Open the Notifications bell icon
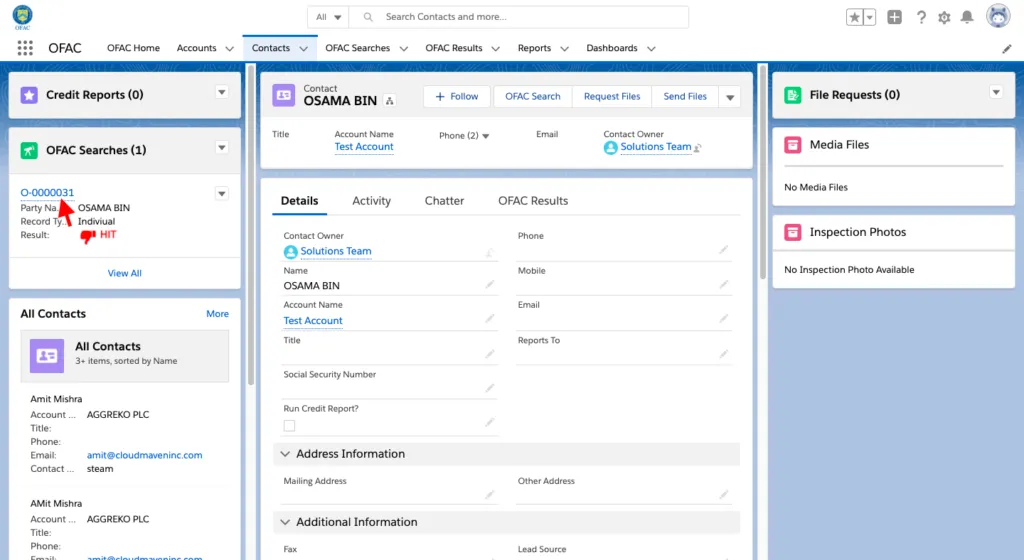The height and width of the screenshot is (560, 1024). tap(967, 17)
